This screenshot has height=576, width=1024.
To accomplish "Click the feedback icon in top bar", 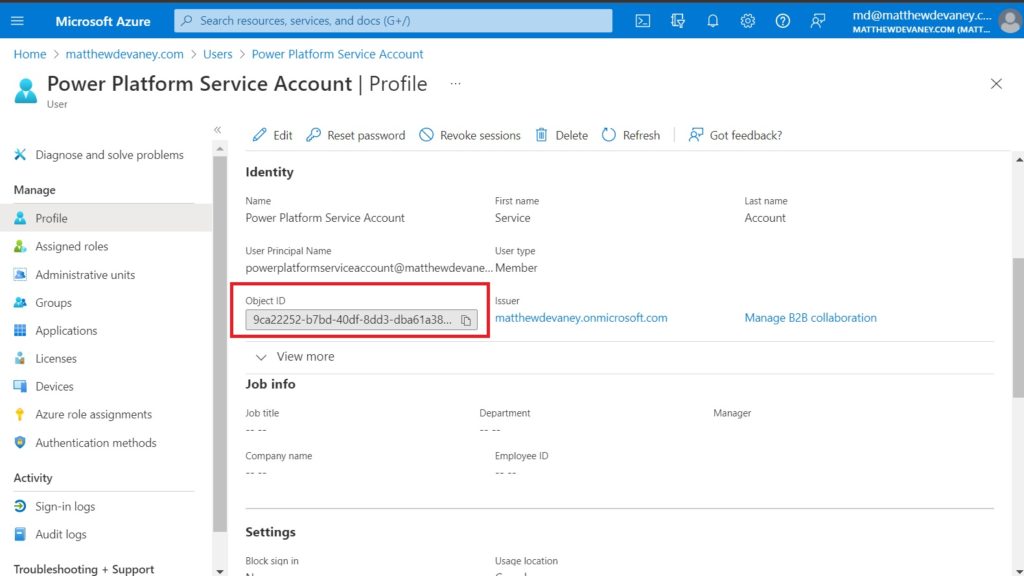I will (817, 21).
